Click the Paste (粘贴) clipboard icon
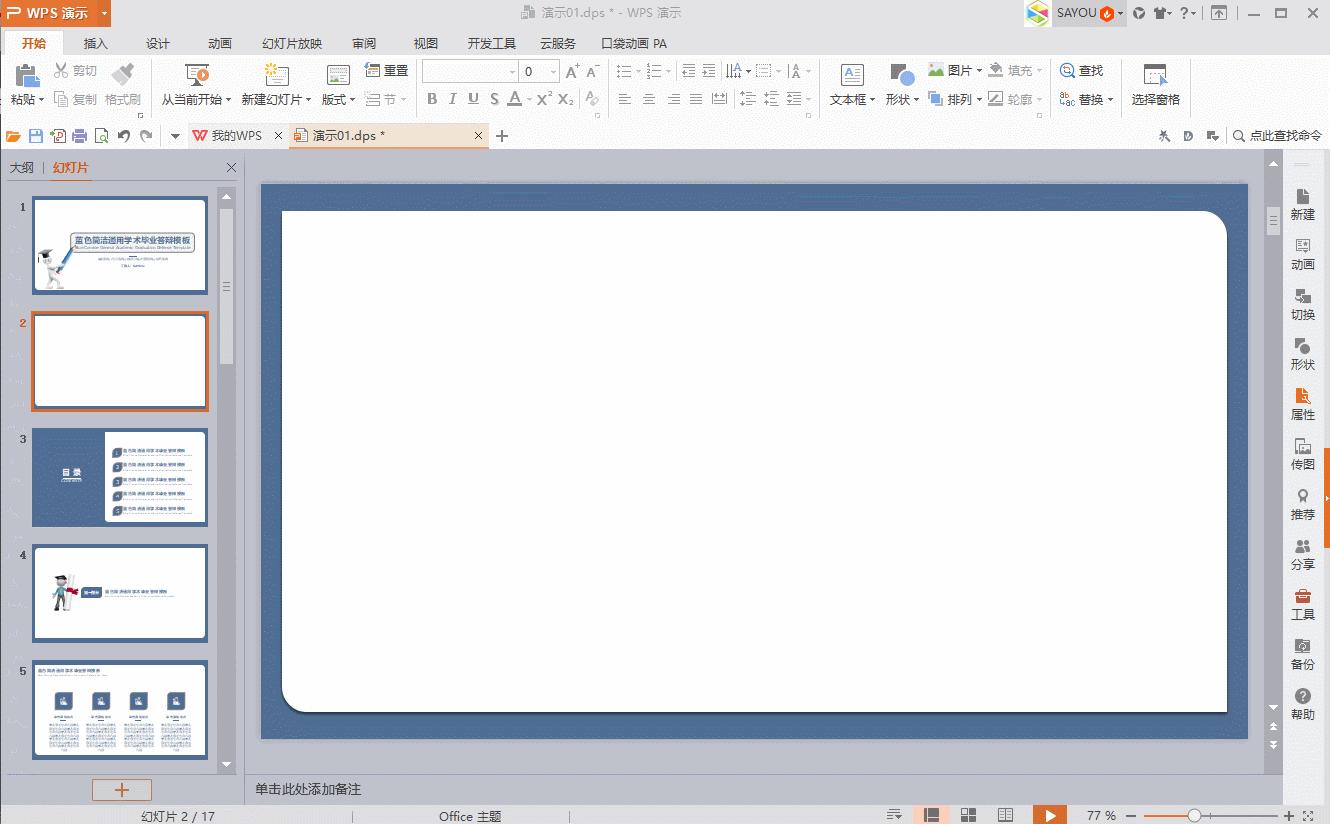This screenshot has width=1330, height=824. [x=26, y=75]
